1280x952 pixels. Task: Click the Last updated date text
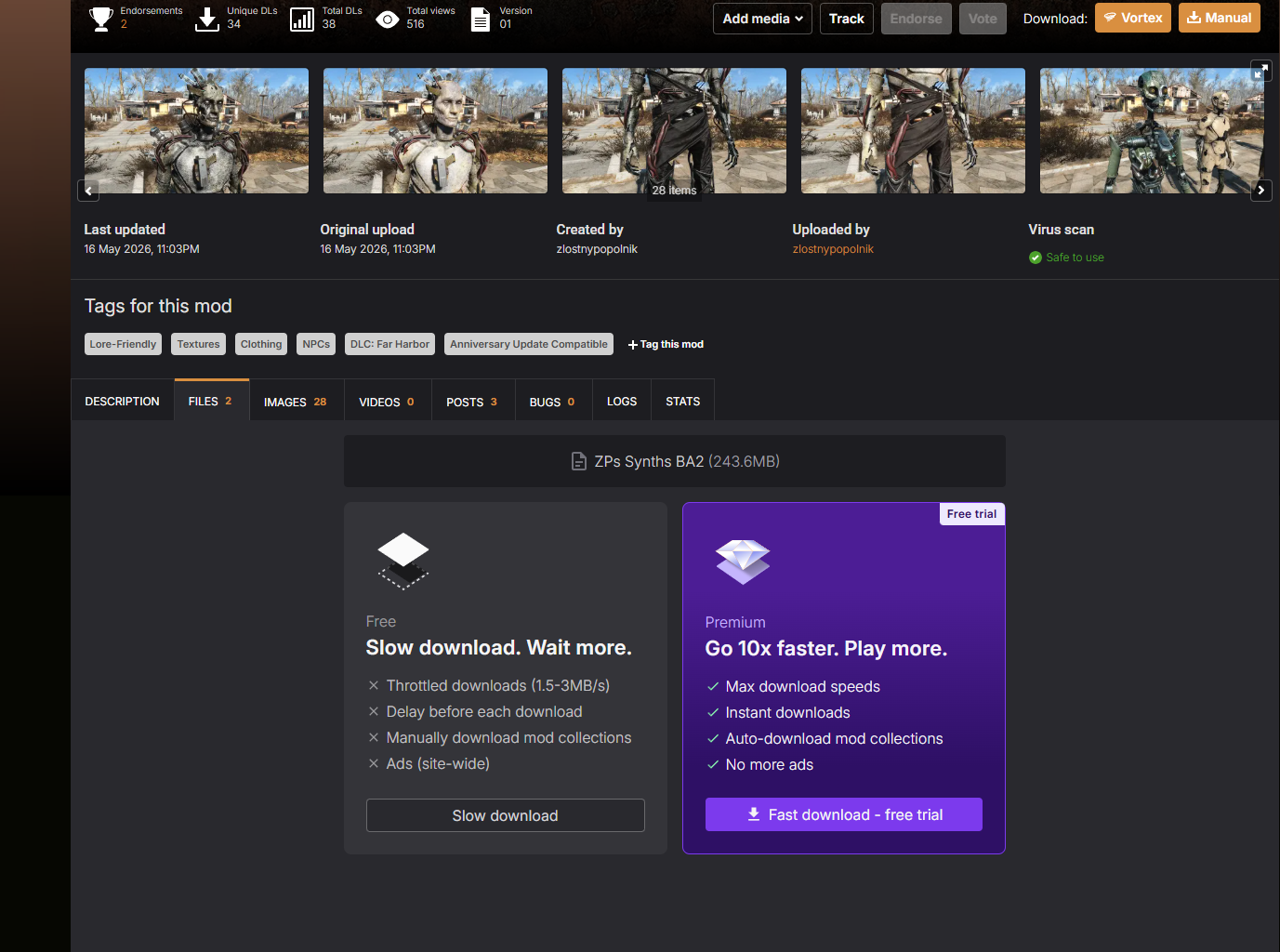(x=141, y=249)
